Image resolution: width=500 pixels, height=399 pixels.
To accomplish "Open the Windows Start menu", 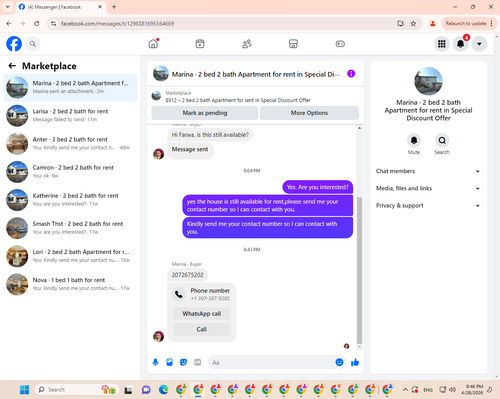I will click(24, 389).
